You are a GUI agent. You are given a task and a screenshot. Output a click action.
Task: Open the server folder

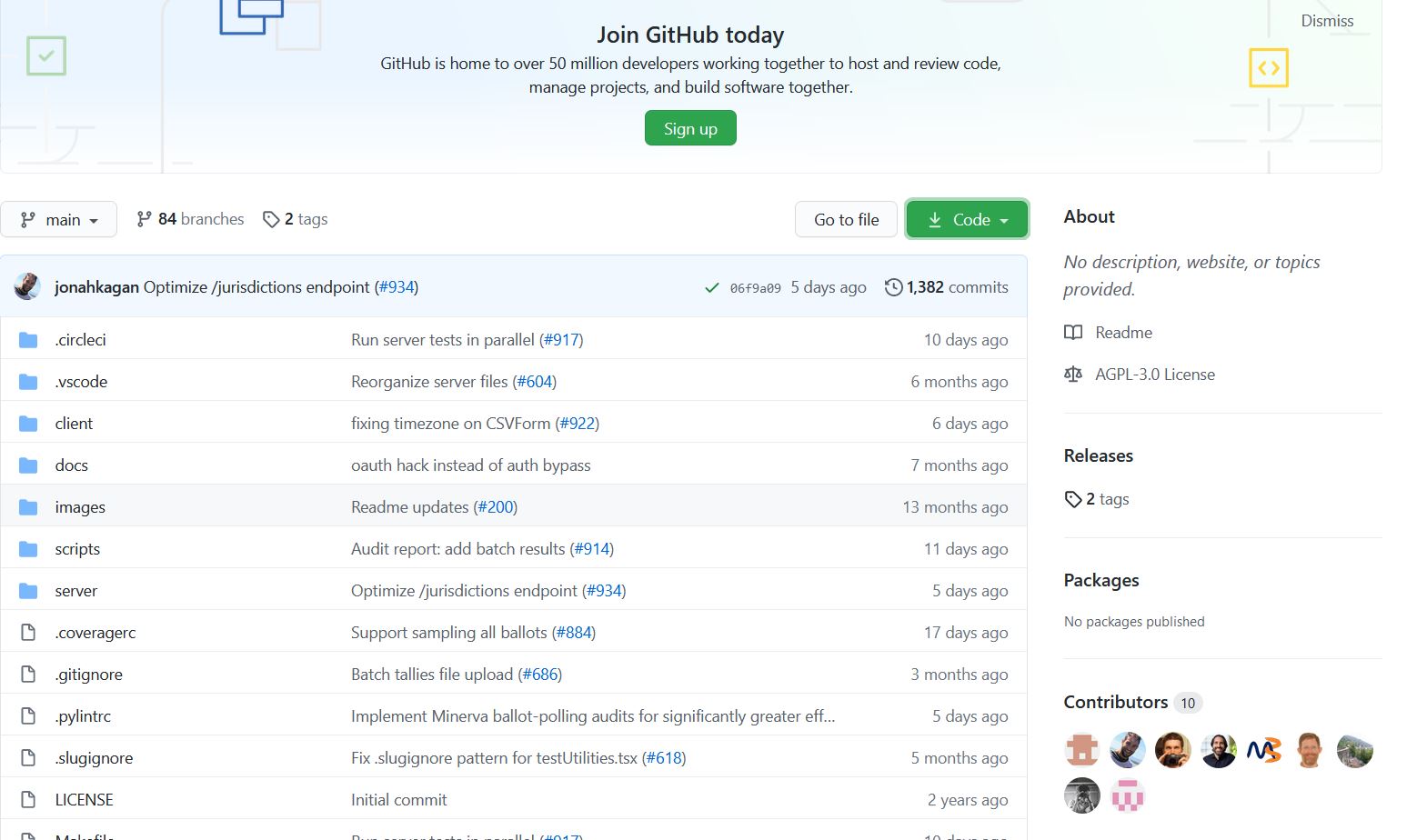75,591
